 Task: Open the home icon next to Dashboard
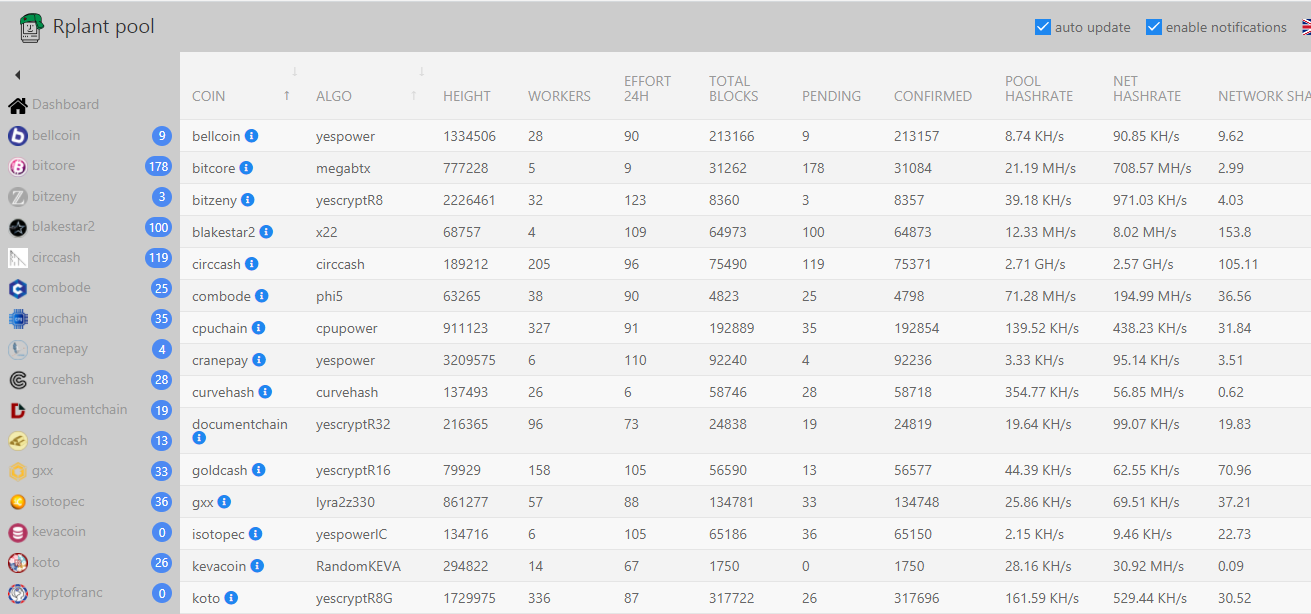tap(17, 105)
